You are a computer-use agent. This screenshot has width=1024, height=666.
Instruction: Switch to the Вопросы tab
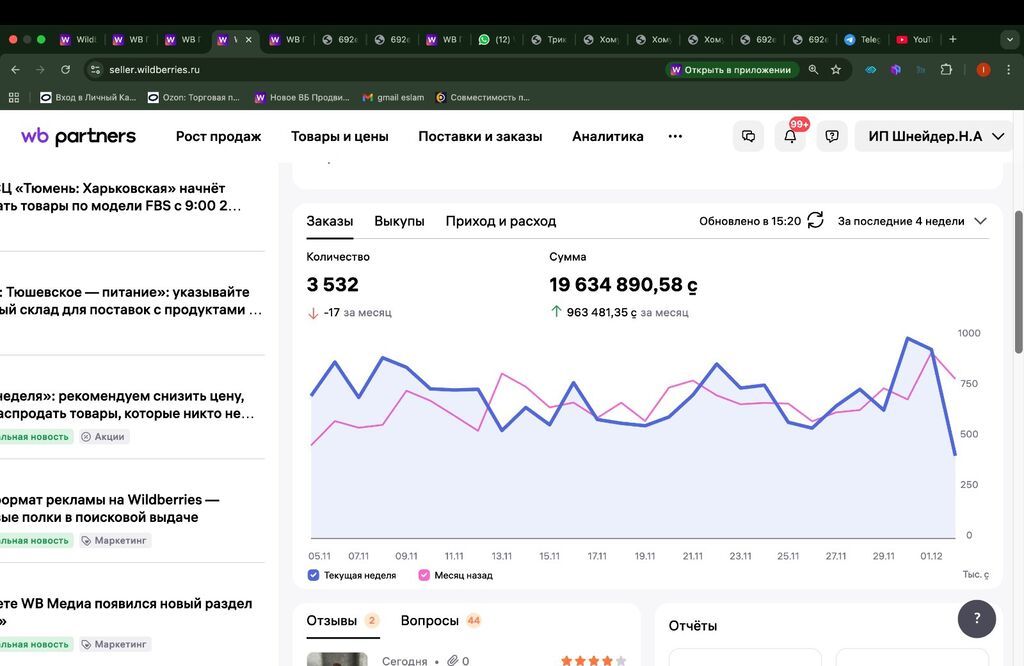pyautogui.click(x=440, y=621)
